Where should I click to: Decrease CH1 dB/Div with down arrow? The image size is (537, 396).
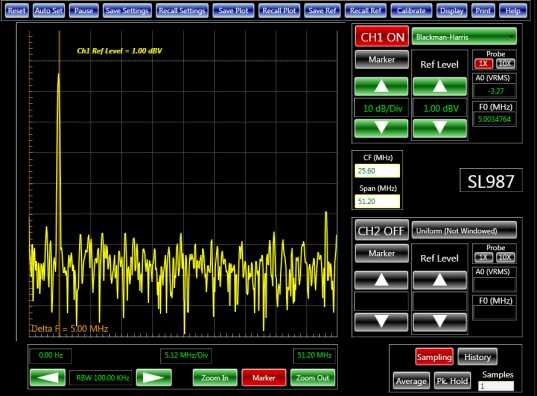click(381, 128)
